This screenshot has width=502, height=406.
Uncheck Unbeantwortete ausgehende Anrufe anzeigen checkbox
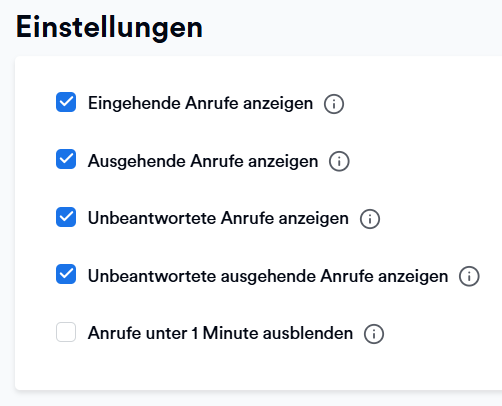(x=66, y=274)
